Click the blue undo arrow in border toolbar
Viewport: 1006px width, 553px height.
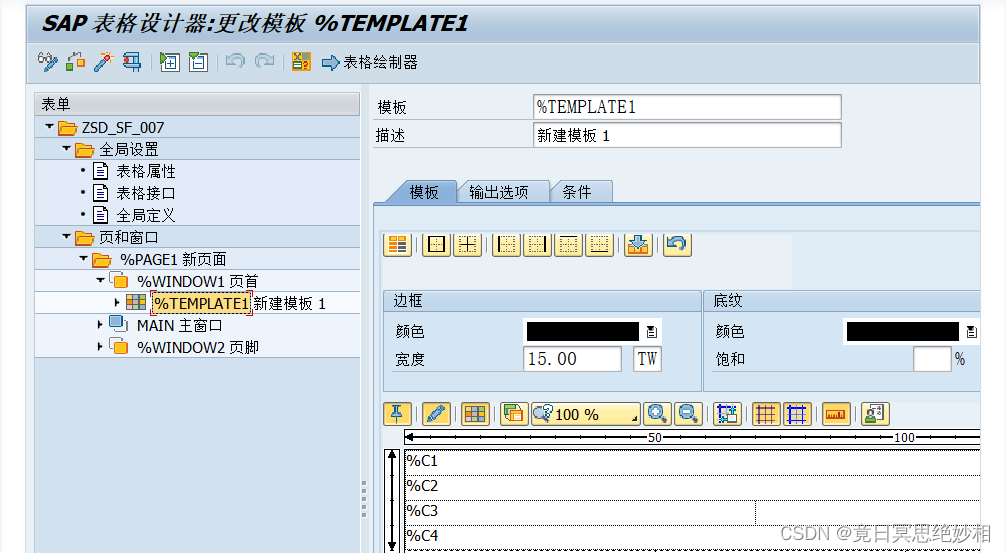[677, 244]
